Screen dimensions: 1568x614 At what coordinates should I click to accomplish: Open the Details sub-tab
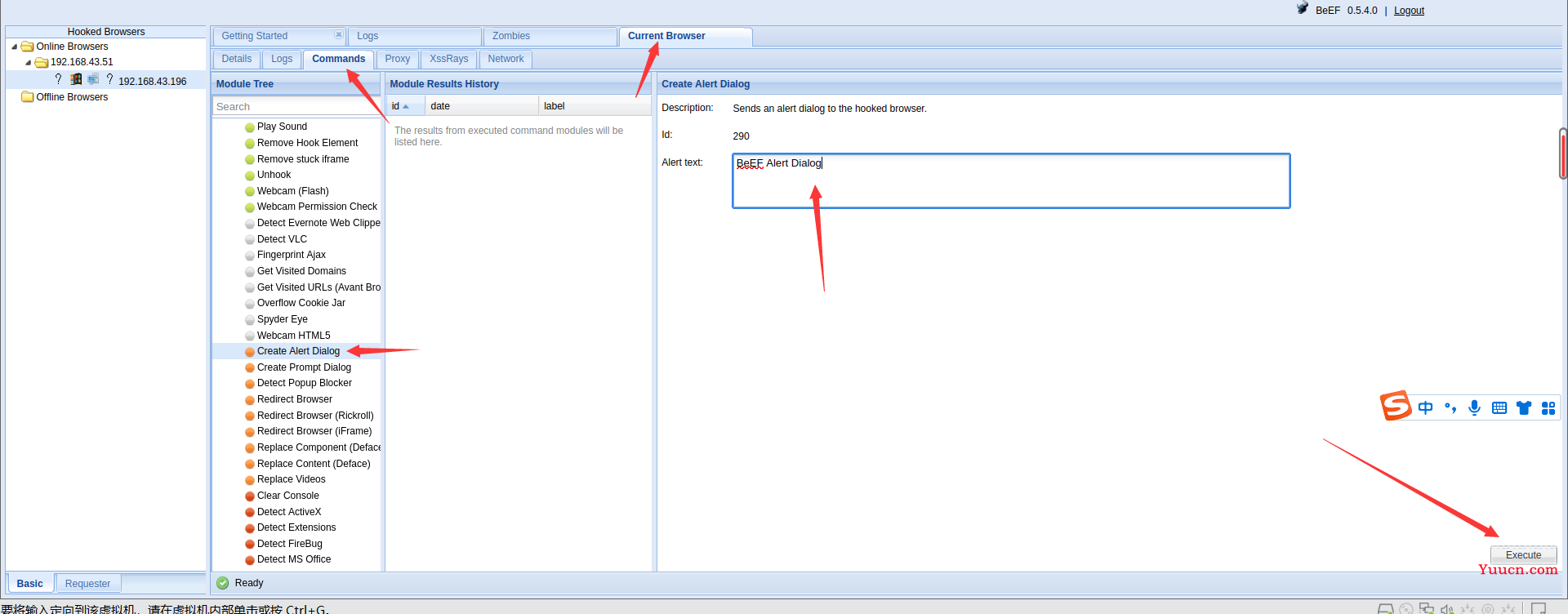[x=237, y=59]
